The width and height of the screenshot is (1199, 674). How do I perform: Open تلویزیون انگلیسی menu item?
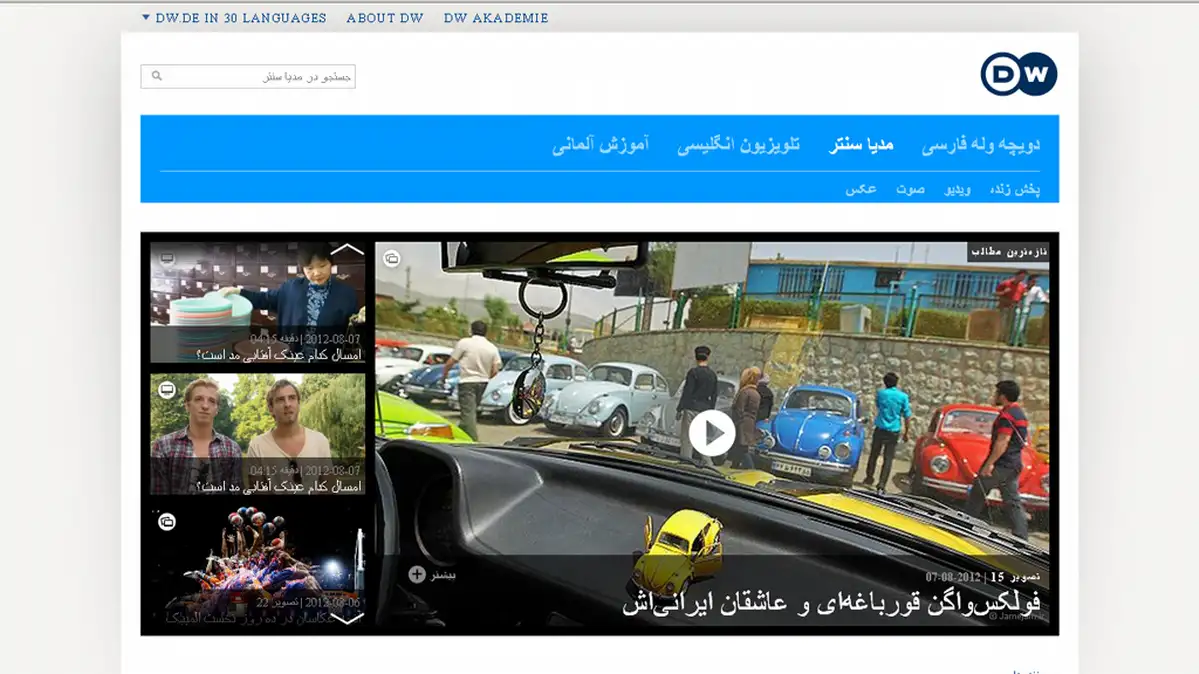point(738,144)
